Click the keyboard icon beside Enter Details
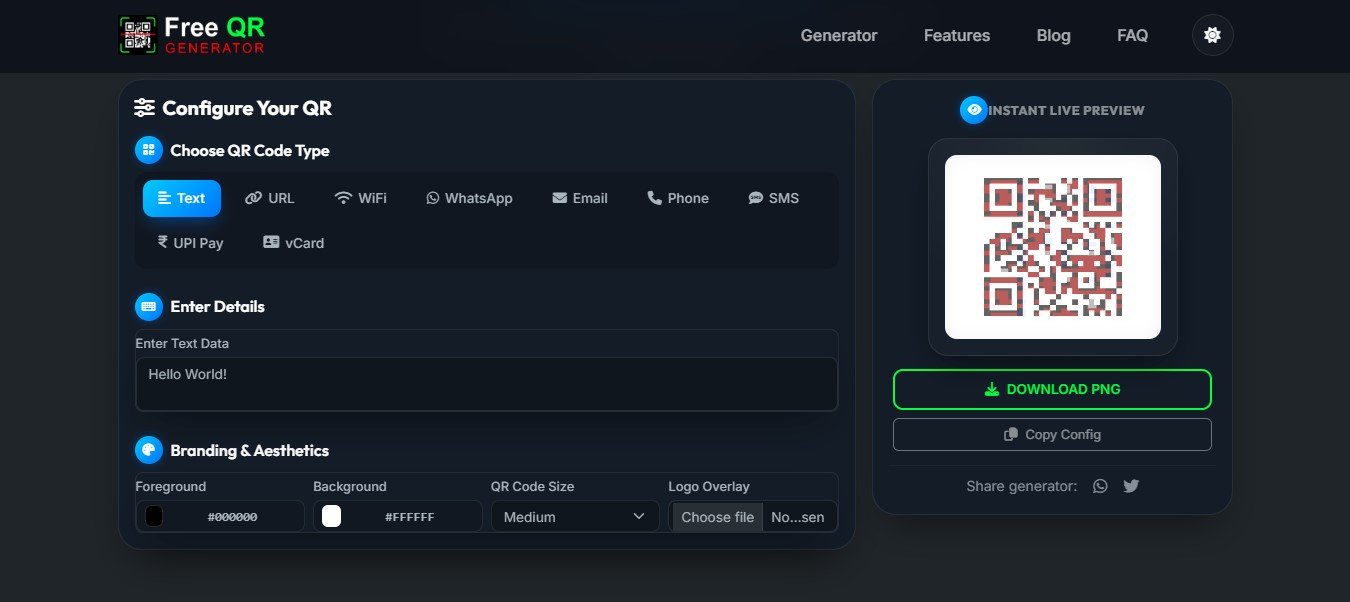 pos(149,306)
